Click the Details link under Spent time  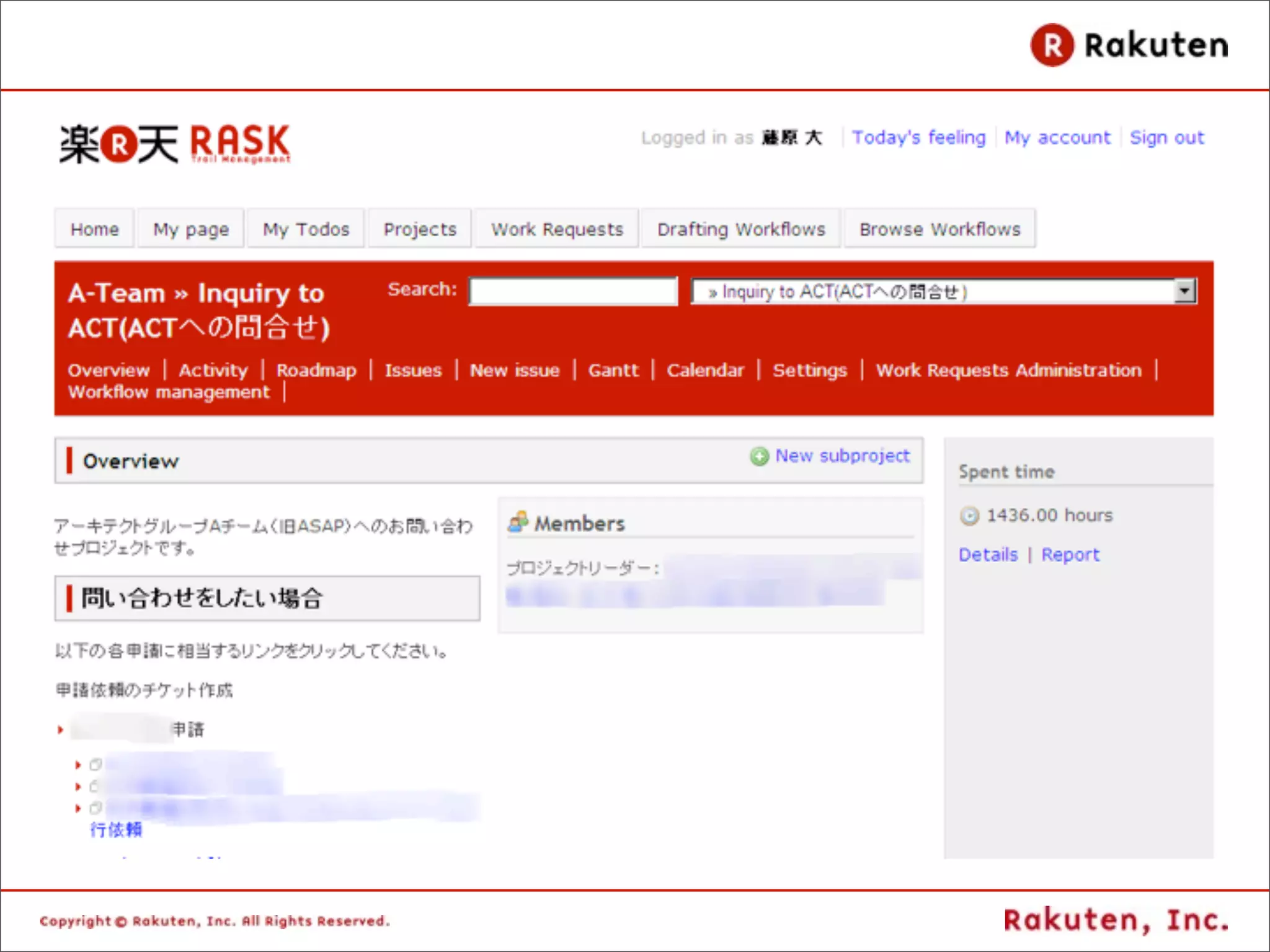point(988,555)
